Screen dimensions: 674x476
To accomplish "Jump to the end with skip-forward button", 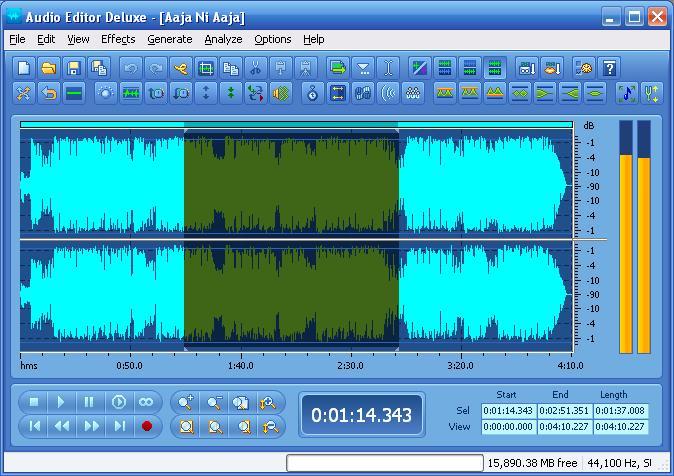I will tap(119, 426).
